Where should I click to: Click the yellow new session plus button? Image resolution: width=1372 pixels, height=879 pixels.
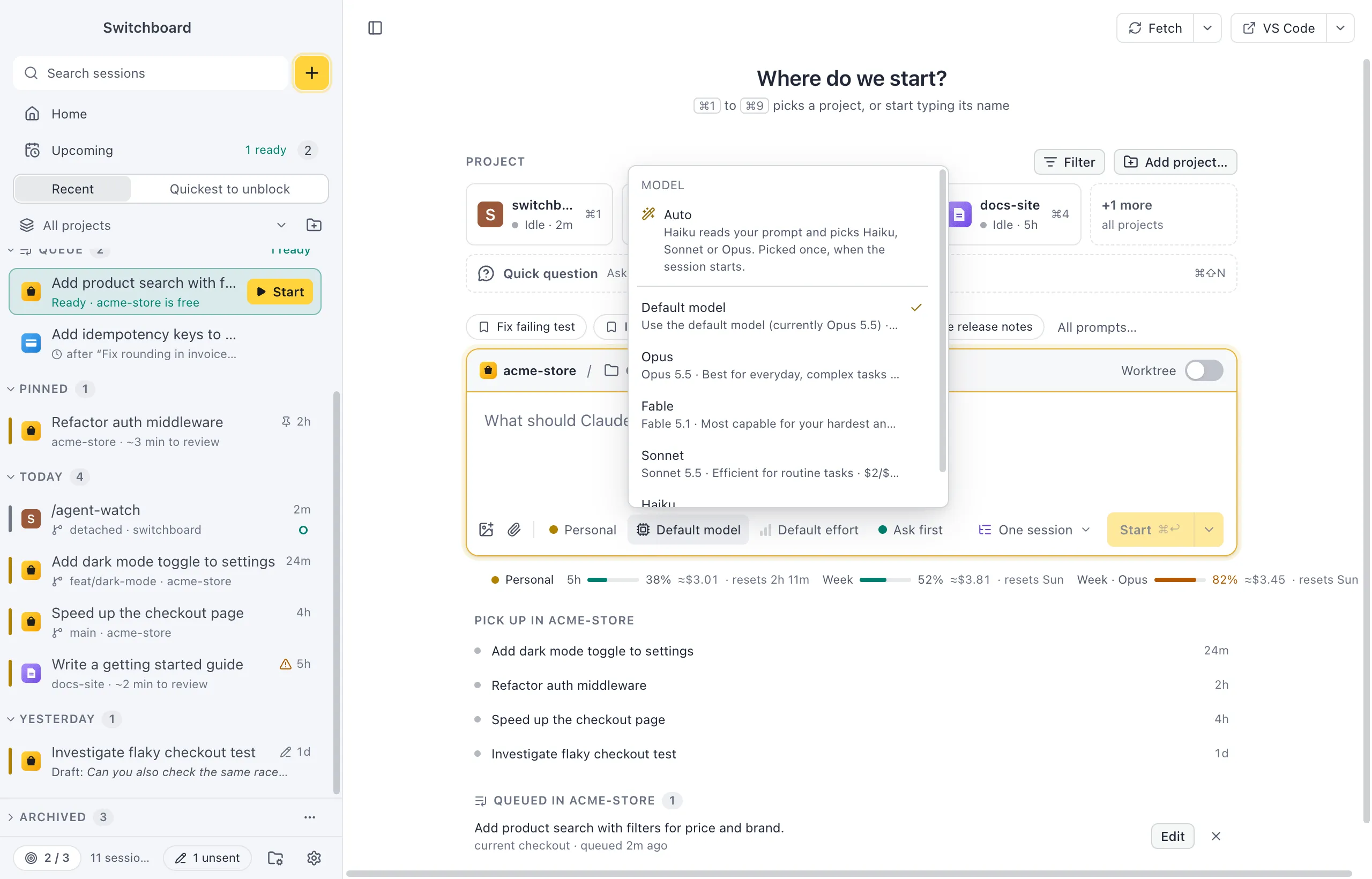tap(311, 73)
